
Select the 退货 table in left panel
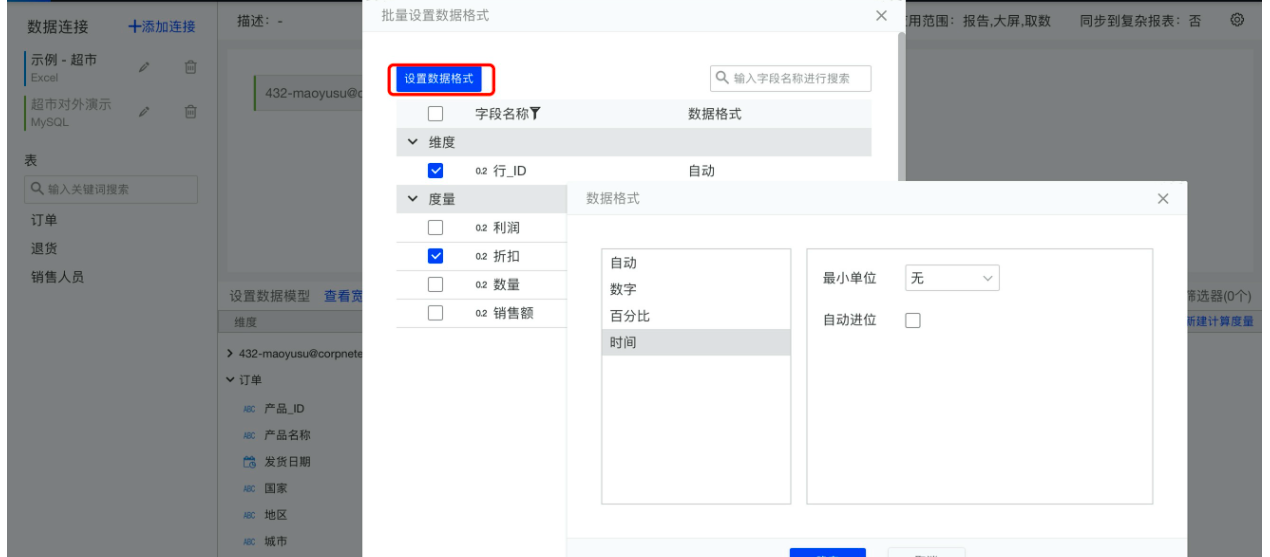(x=46, y=249)
